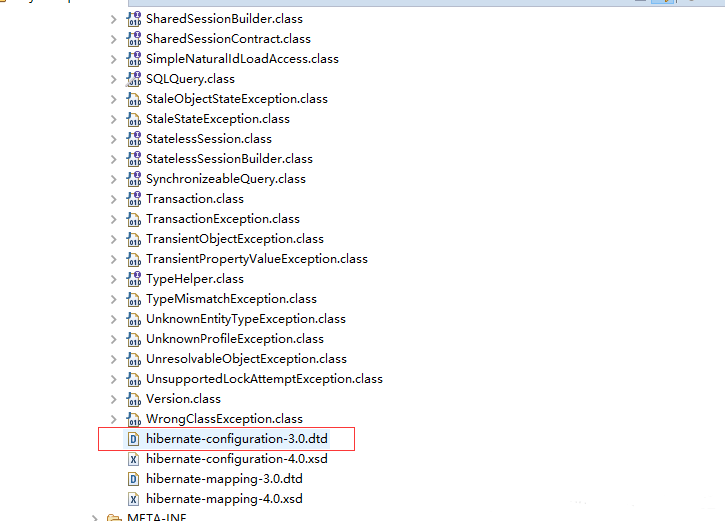Click the TypeHelper.class file icon
This screenshot has width=725, height=521.
134,279
